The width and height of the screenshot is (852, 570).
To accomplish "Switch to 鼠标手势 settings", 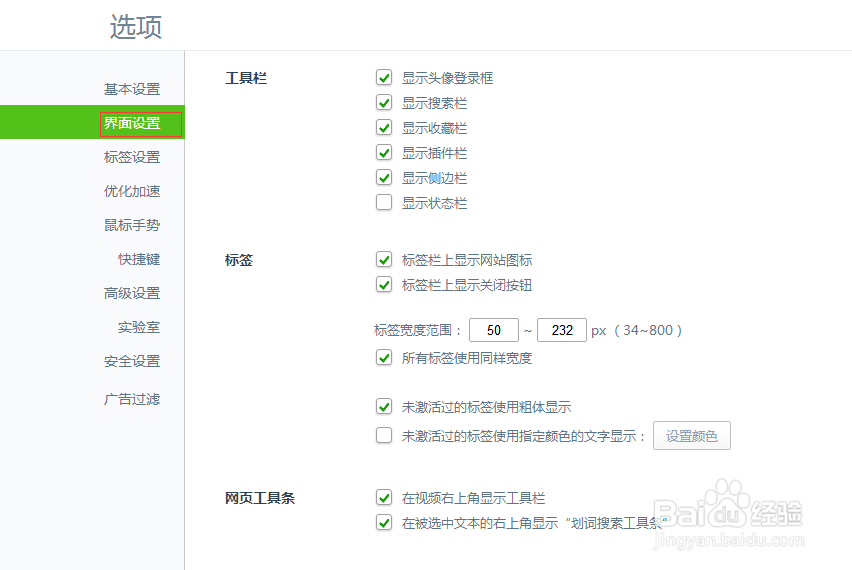I will click(x=132, y=225).
